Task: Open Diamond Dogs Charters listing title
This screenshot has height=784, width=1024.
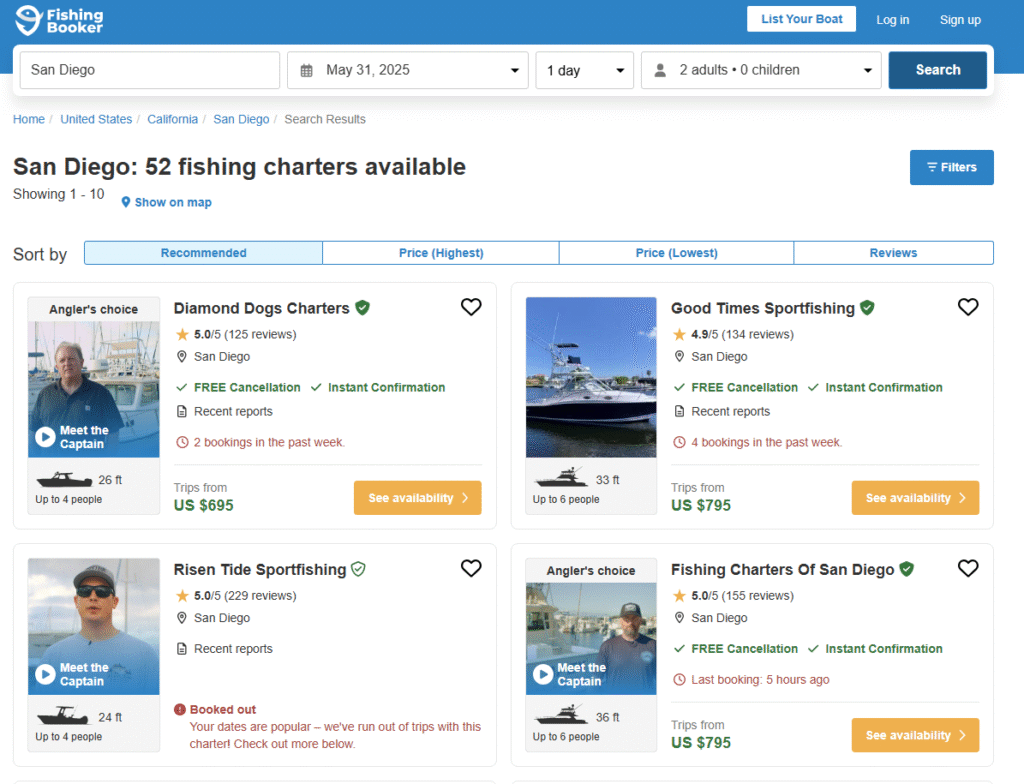Action: 261,308
